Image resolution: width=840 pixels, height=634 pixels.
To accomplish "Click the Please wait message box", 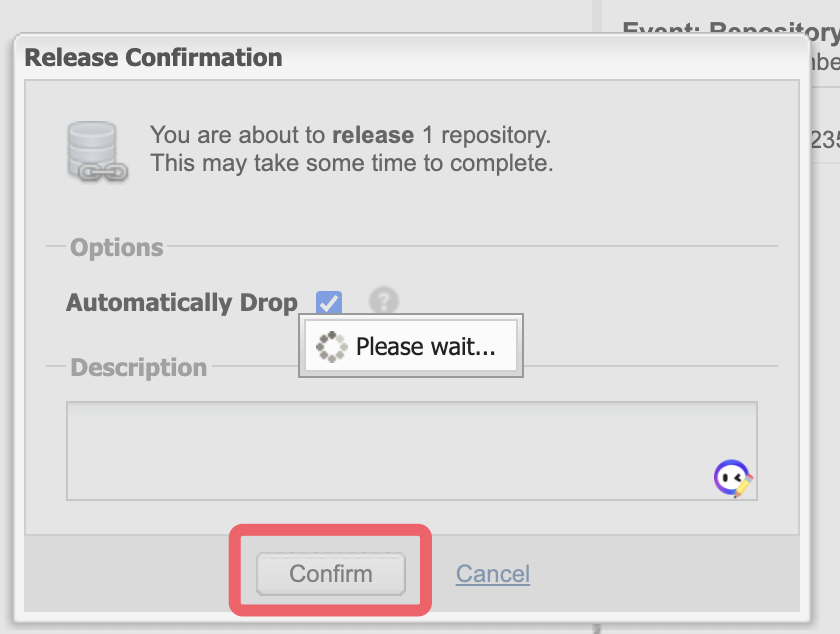I will [x=425, y=347].
